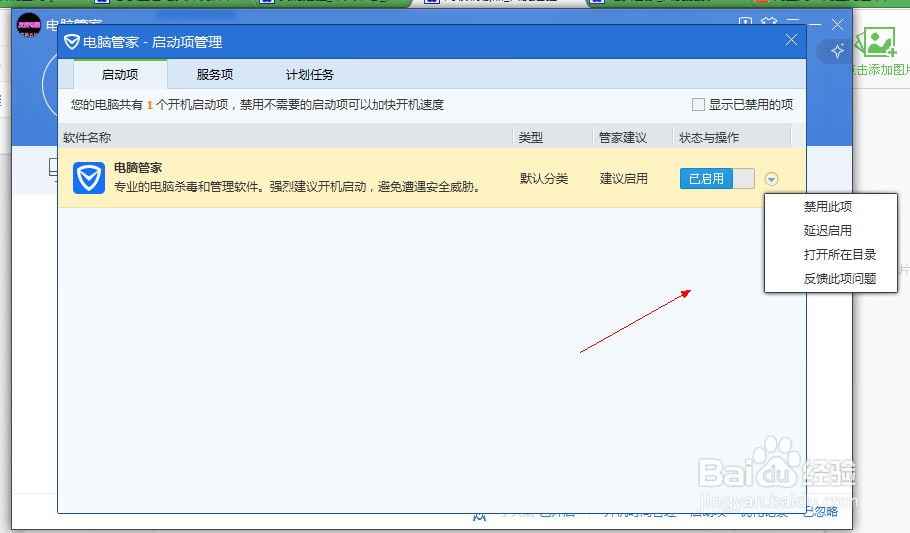The height and width of the screenshot is (533, 910).
Task: Close the 启动项管理 dialog
Action: point(791,39)
